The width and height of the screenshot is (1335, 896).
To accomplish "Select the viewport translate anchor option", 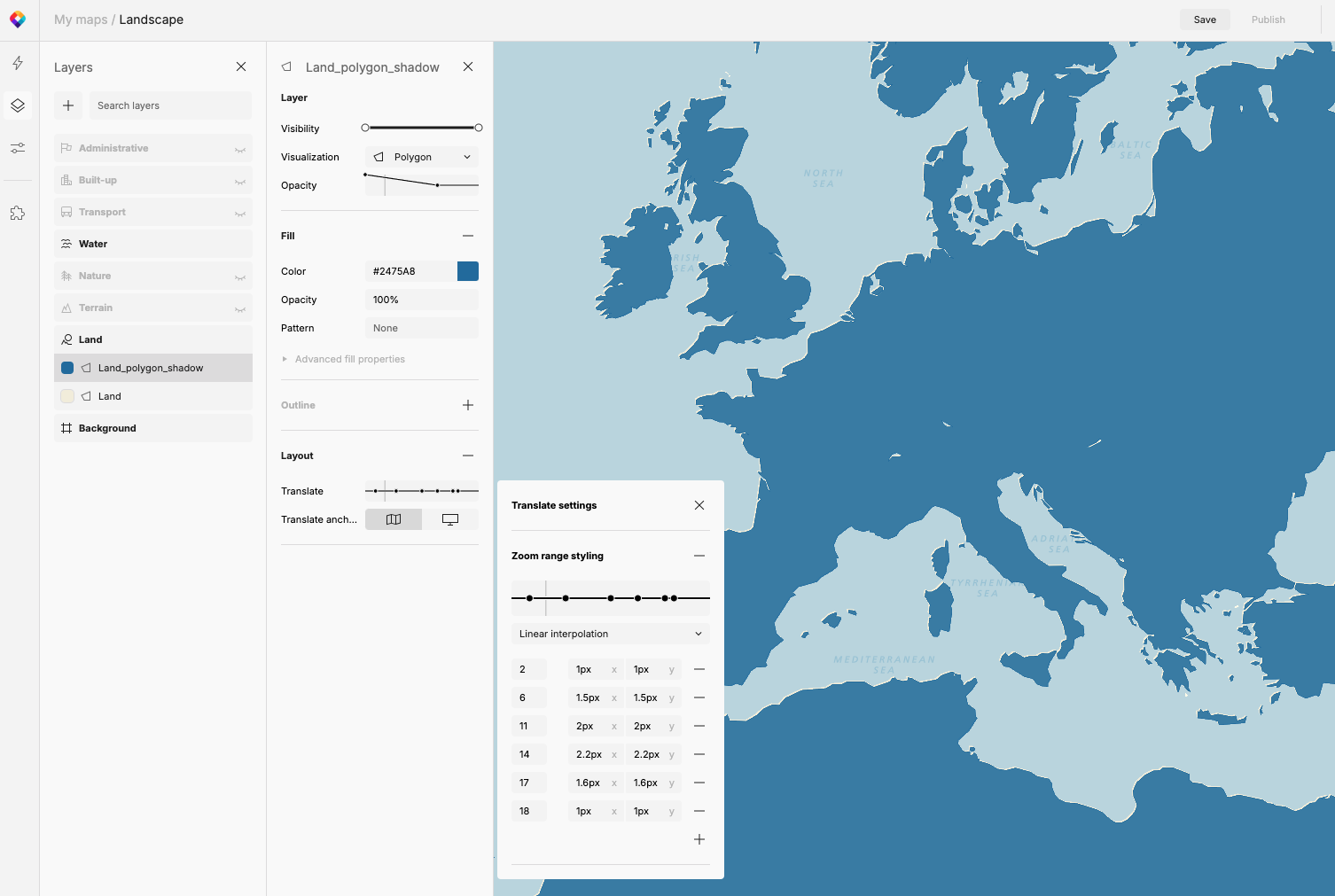I will pyautogui.click(x=450, y=519).
